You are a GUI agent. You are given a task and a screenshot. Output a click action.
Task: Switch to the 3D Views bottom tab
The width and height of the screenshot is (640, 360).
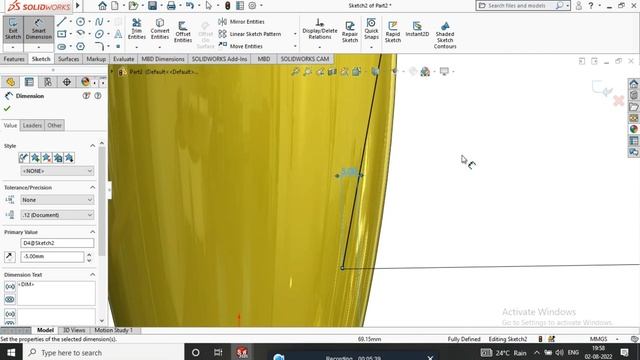point(74,330)
